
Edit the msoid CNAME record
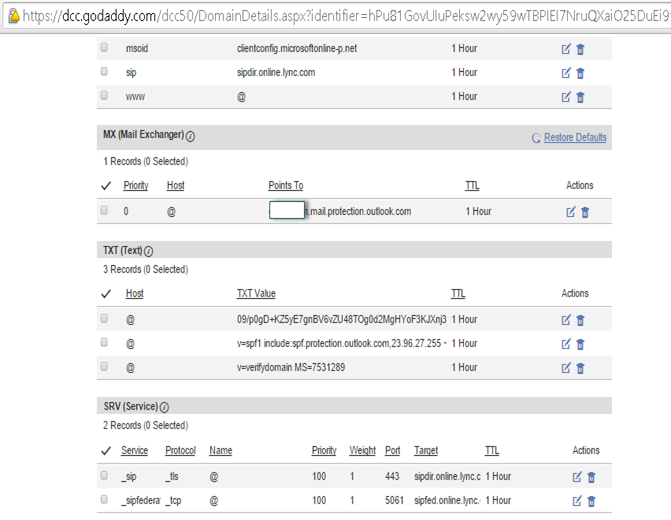tap(566, 49)
